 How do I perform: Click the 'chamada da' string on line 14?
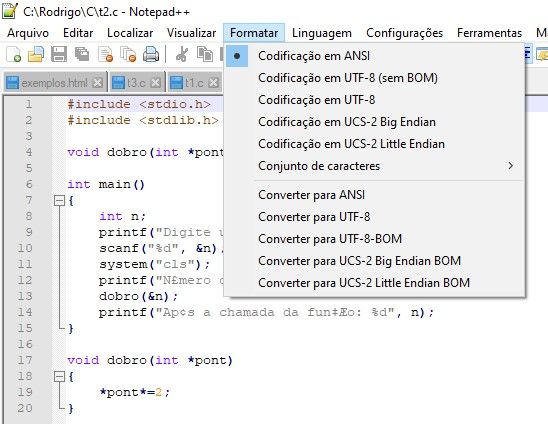[259, 312]
